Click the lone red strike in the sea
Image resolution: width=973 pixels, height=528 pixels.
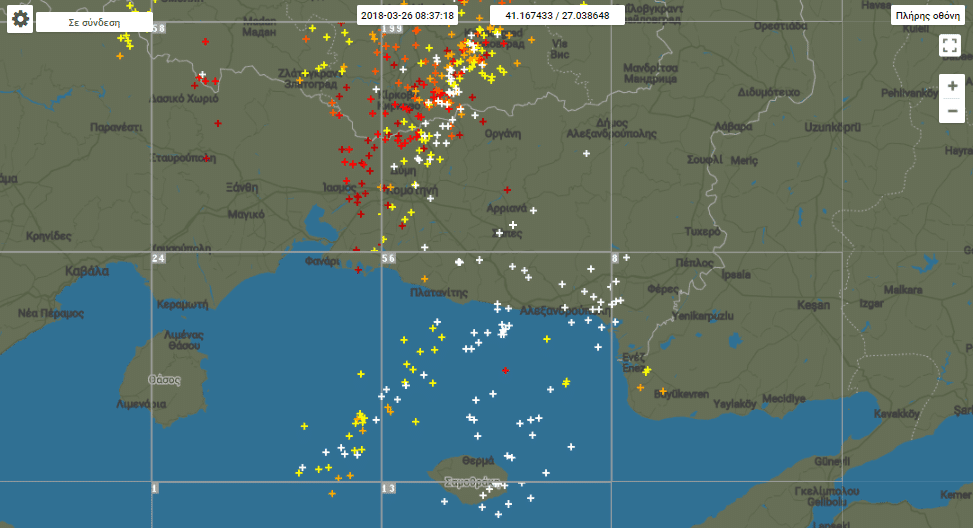505,370
